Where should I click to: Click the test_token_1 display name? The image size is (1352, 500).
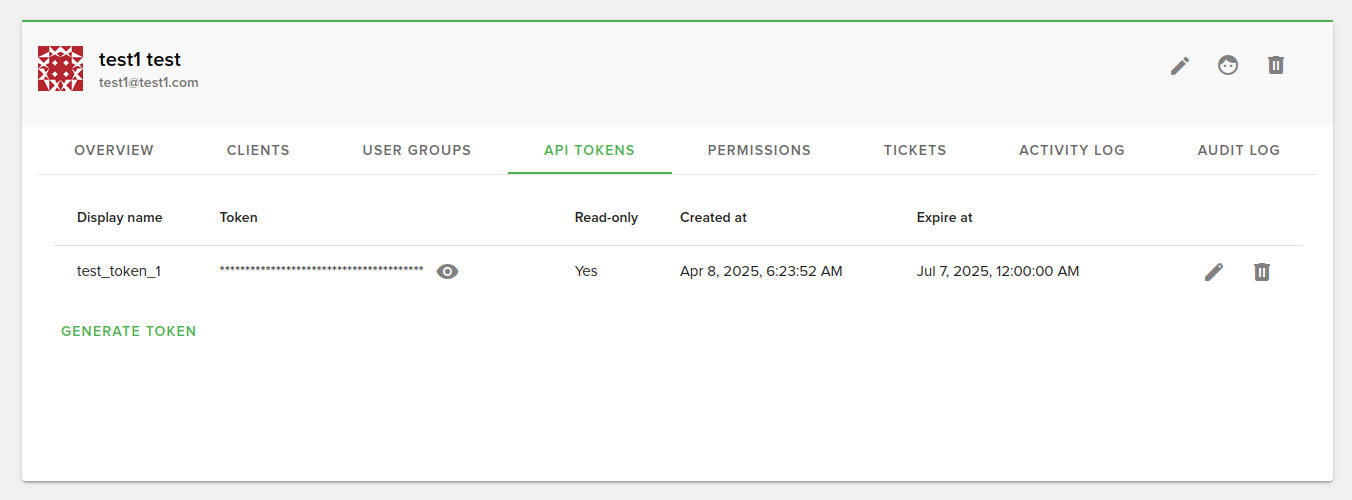(x=119, y=271)
